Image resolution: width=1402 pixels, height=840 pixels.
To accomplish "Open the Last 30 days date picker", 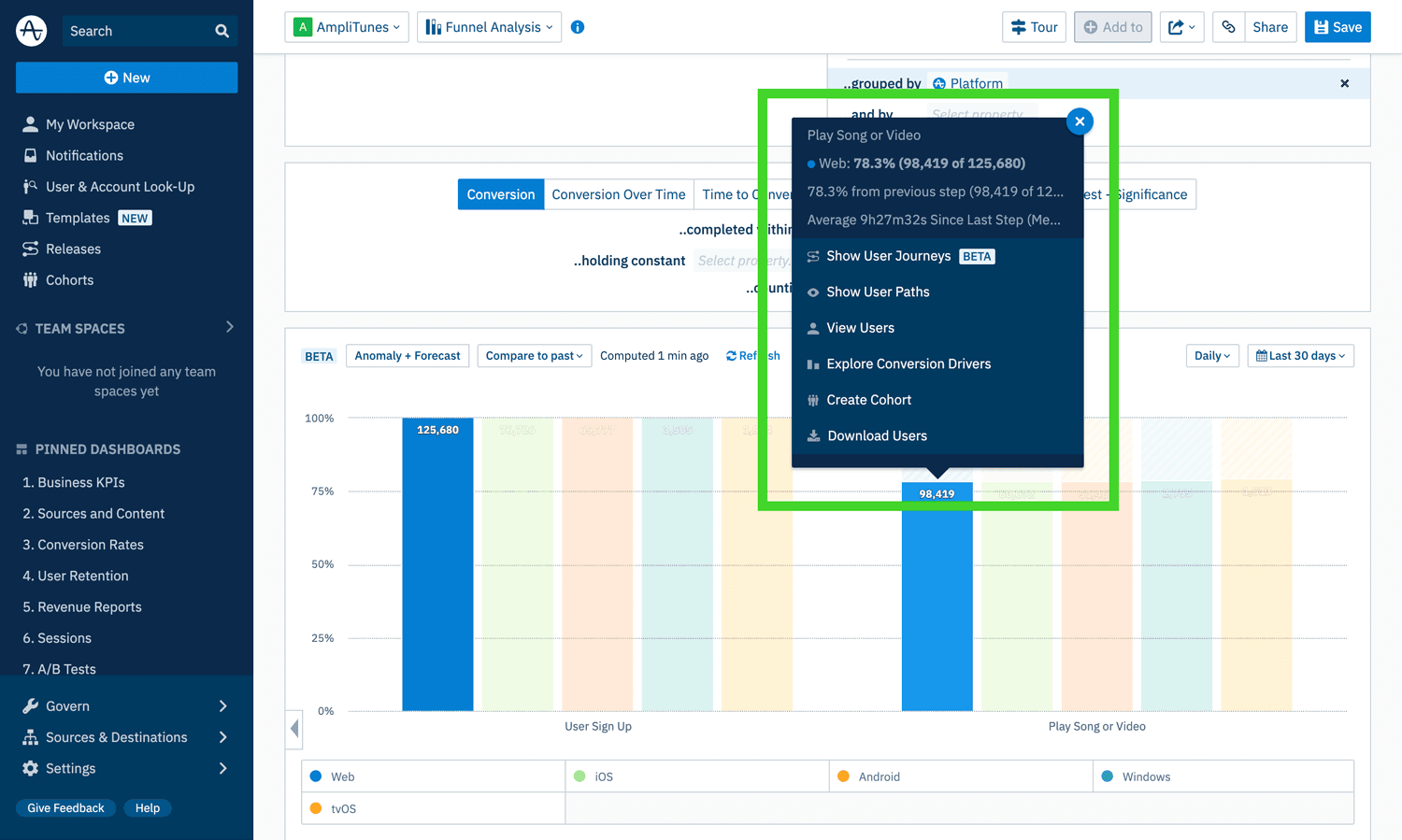I will coord(1300,356).
